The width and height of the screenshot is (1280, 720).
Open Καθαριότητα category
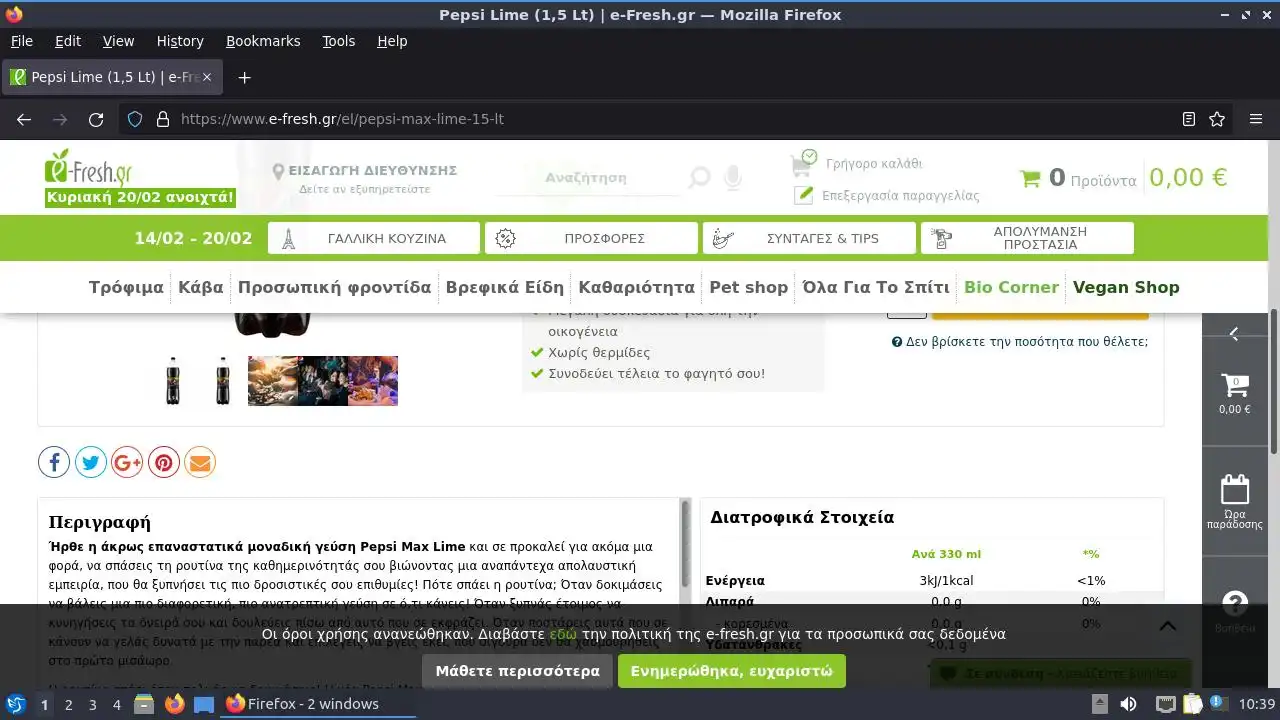[x=636, y=287]
